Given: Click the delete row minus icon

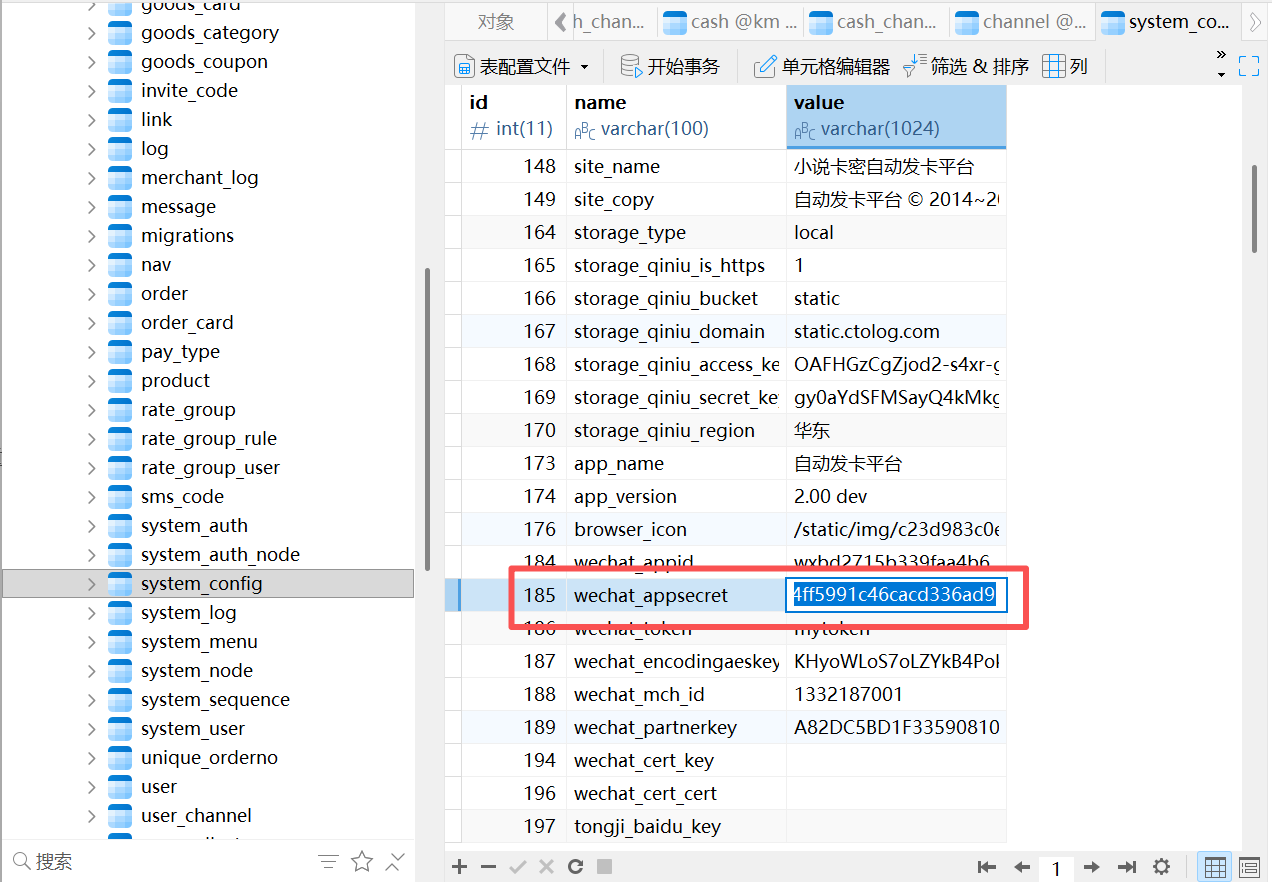Looking at the screenshot, I should click(x=488, y=867).
